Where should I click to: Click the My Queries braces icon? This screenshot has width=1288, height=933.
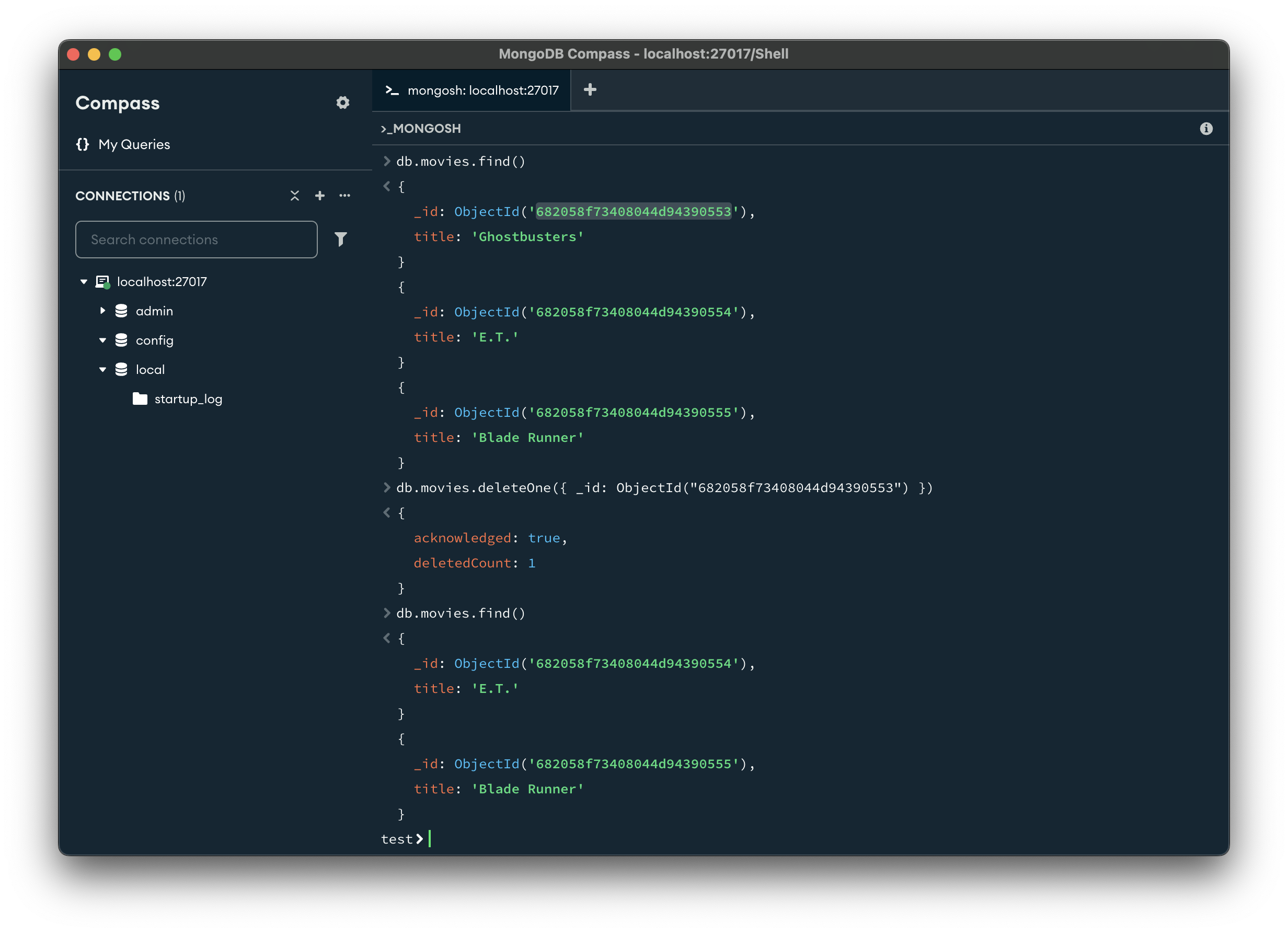pos(83,144)
